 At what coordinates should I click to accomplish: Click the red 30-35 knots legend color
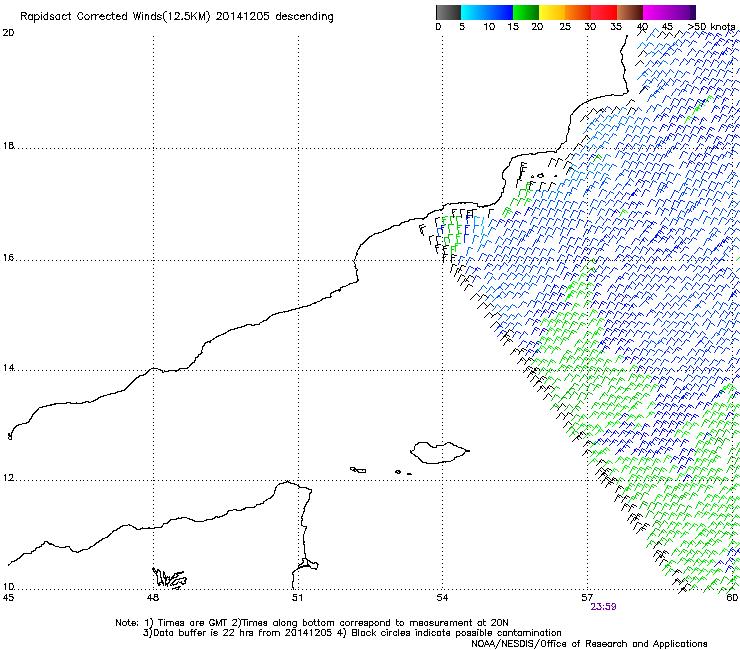[604, 12]
